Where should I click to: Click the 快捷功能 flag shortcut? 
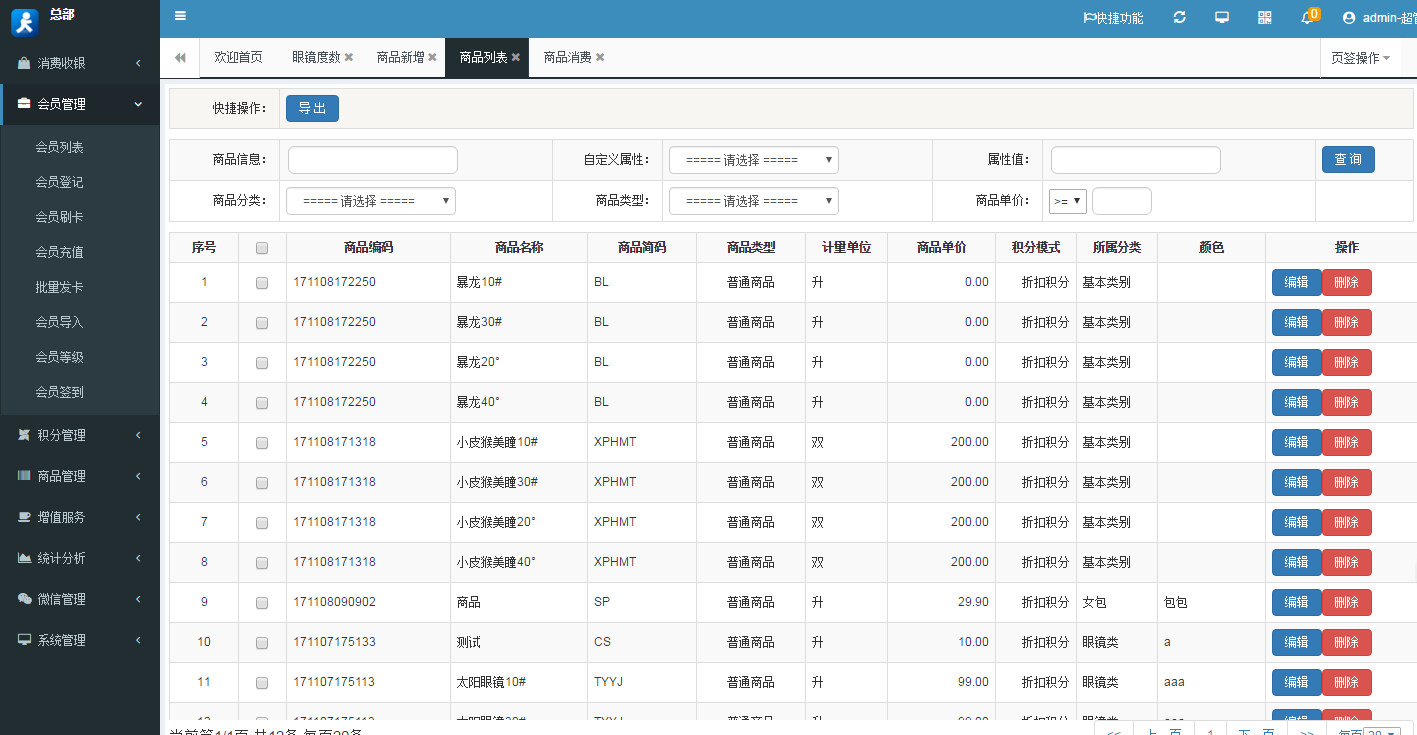click(x=1113, y=18)
